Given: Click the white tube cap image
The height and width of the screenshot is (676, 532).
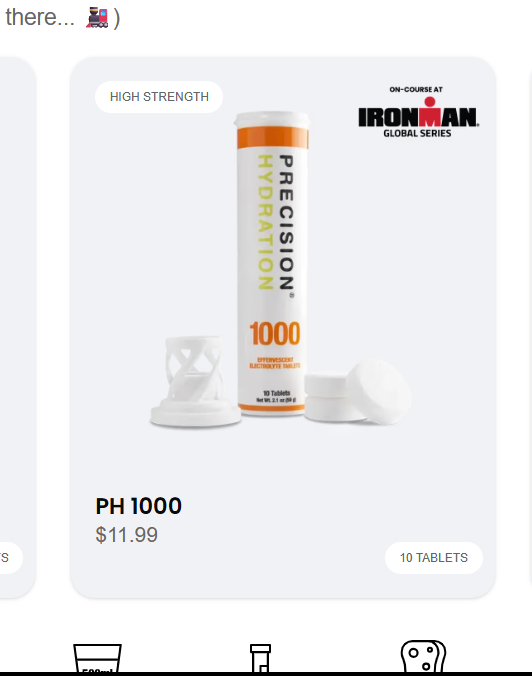Looking at the screenshot, I should click(195, 382).
